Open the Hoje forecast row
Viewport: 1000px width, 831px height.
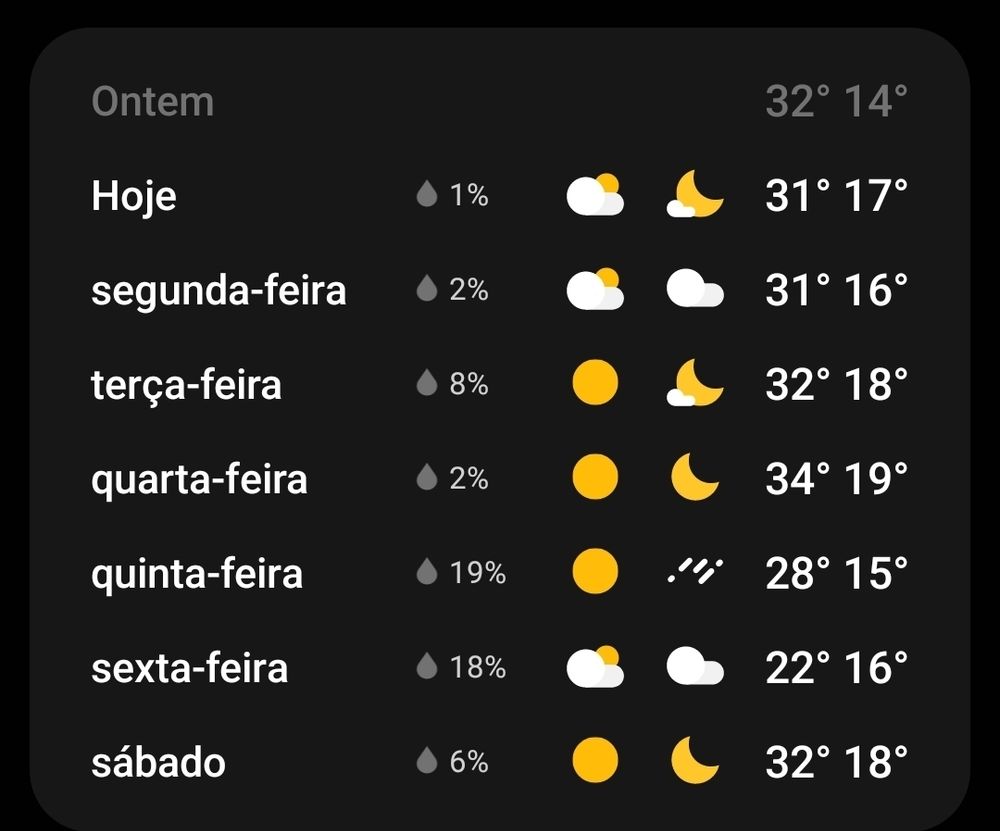[x=499, y=195]
